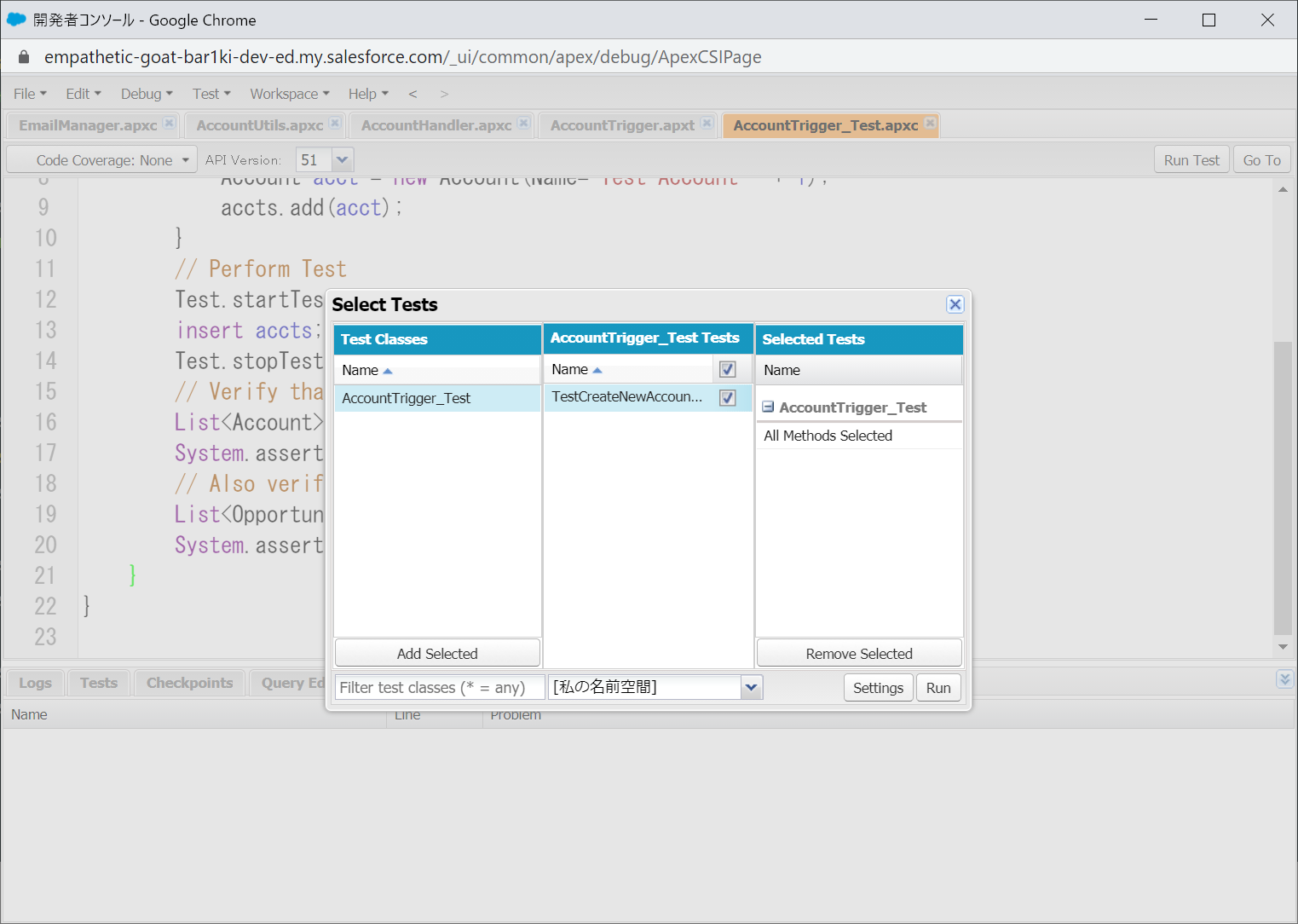Click the editor scroll-up arrow
The height and width of the screenshot is (924, 1298).
pos(1283,189)
